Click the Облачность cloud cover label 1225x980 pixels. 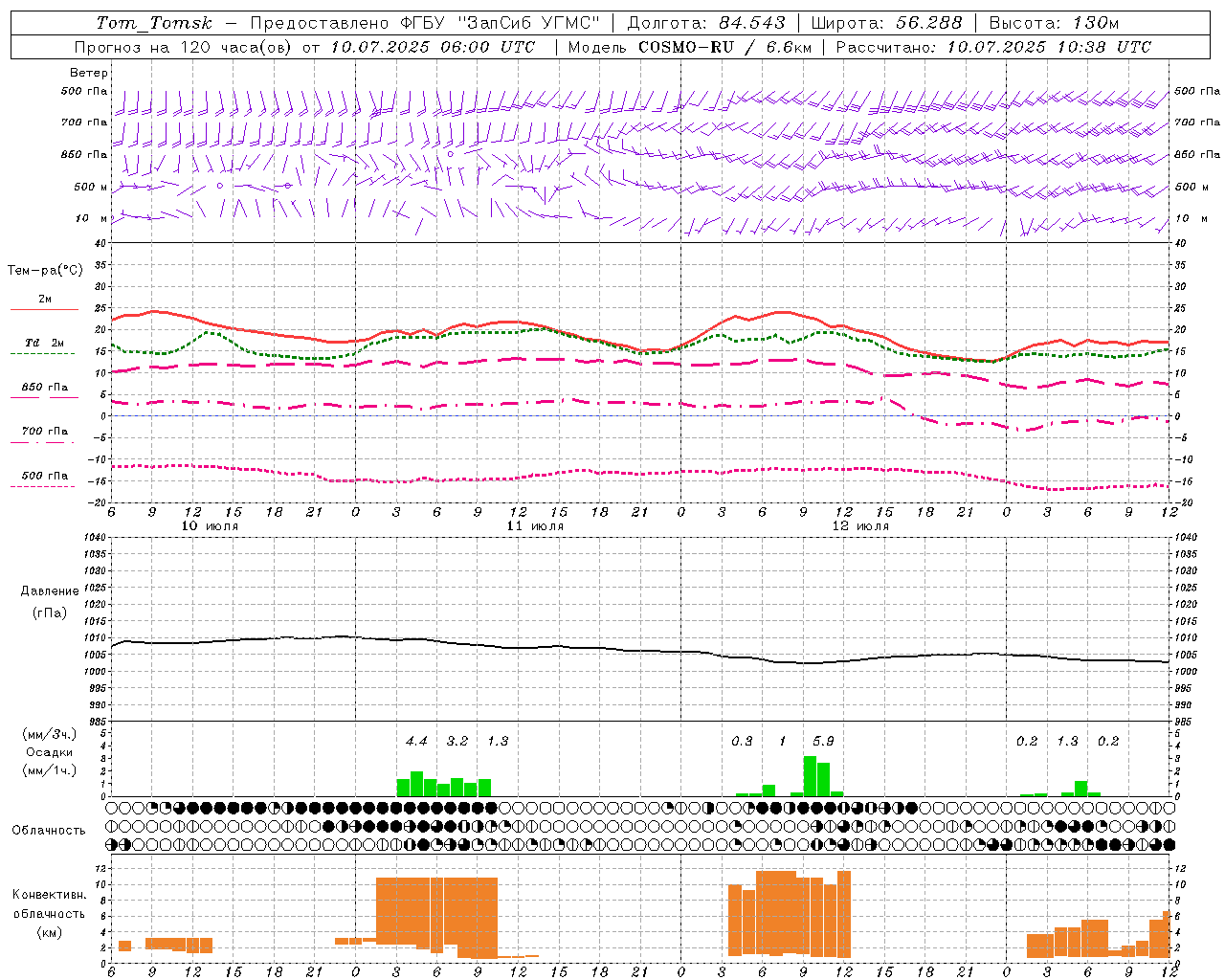49,831
